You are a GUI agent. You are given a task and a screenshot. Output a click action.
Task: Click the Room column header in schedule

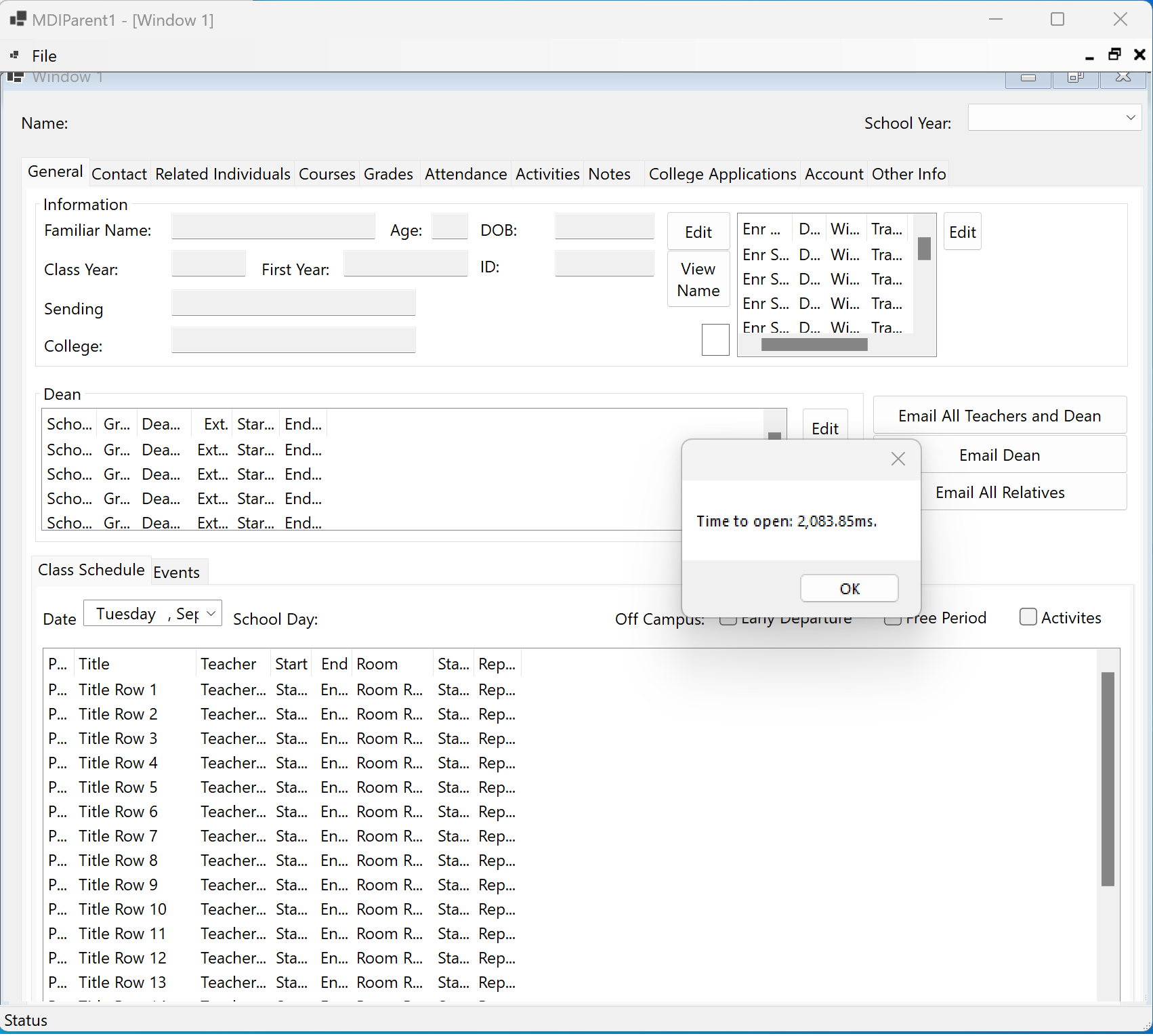click(392, 664)
